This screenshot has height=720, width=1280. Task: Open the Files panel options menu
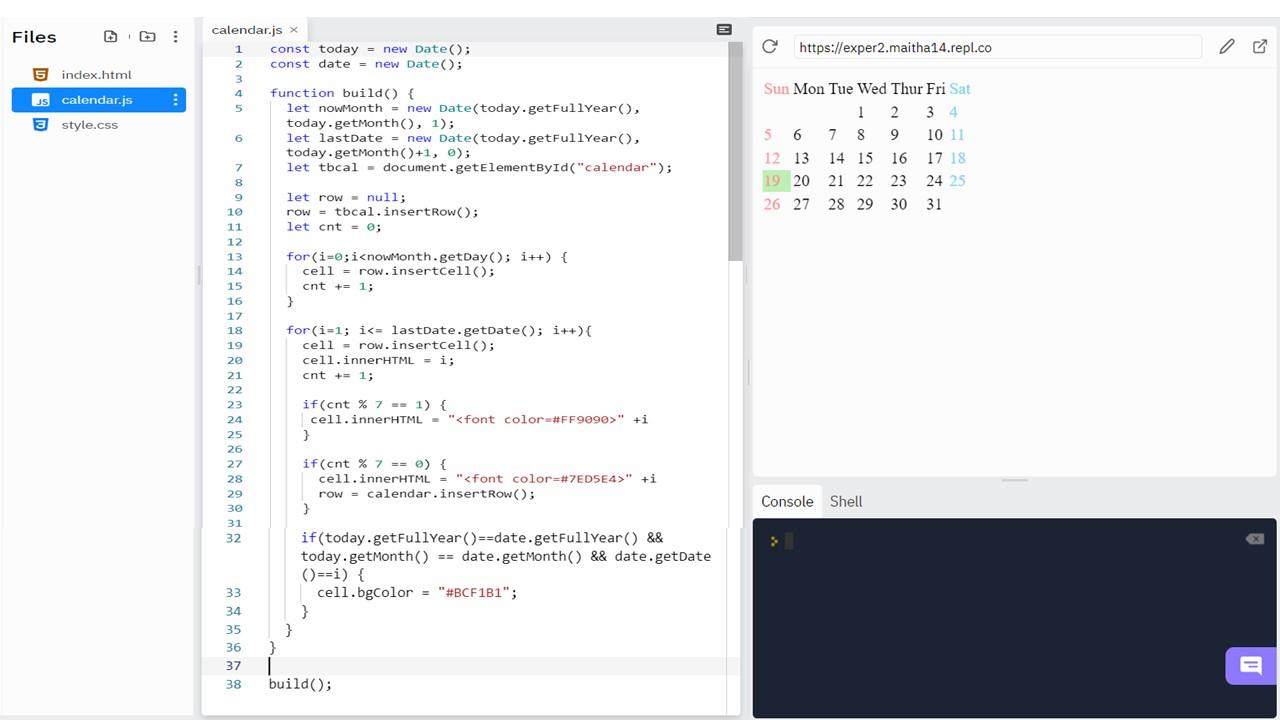pyautogui.click(x=175, y=36)
